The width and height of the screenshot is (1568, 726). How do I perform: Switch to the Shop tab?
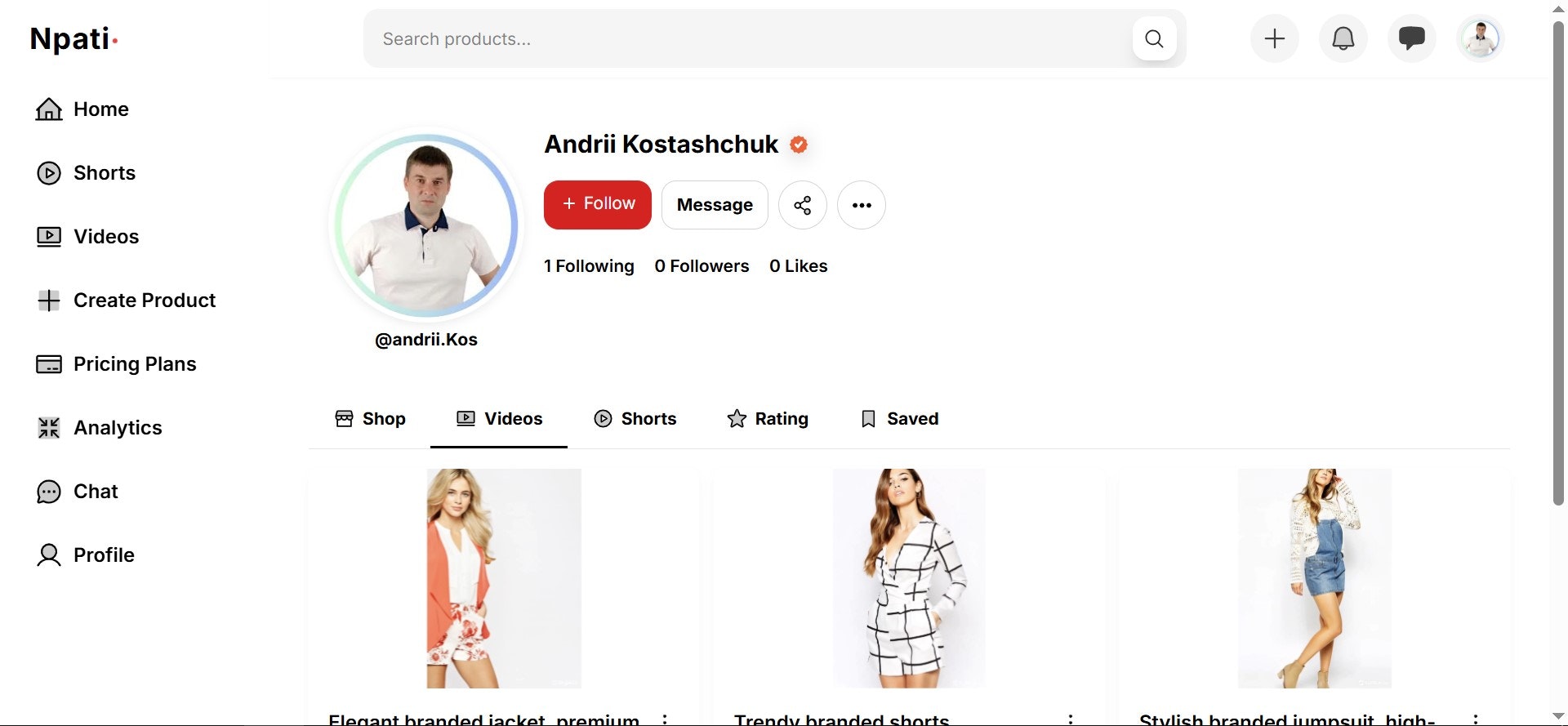[370, 419]
